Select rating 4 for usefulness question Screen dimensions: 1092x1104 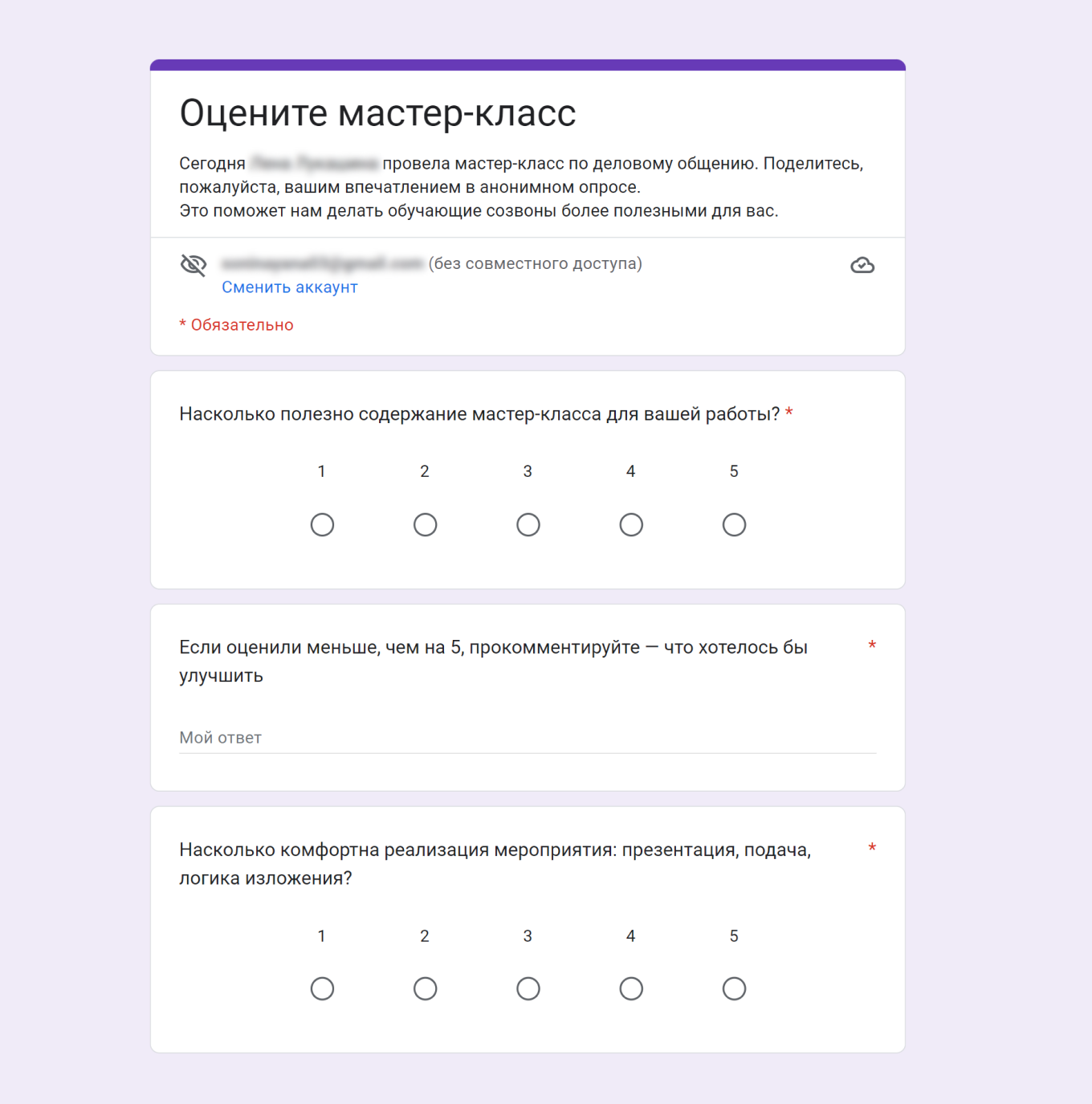tap(631, 524)
